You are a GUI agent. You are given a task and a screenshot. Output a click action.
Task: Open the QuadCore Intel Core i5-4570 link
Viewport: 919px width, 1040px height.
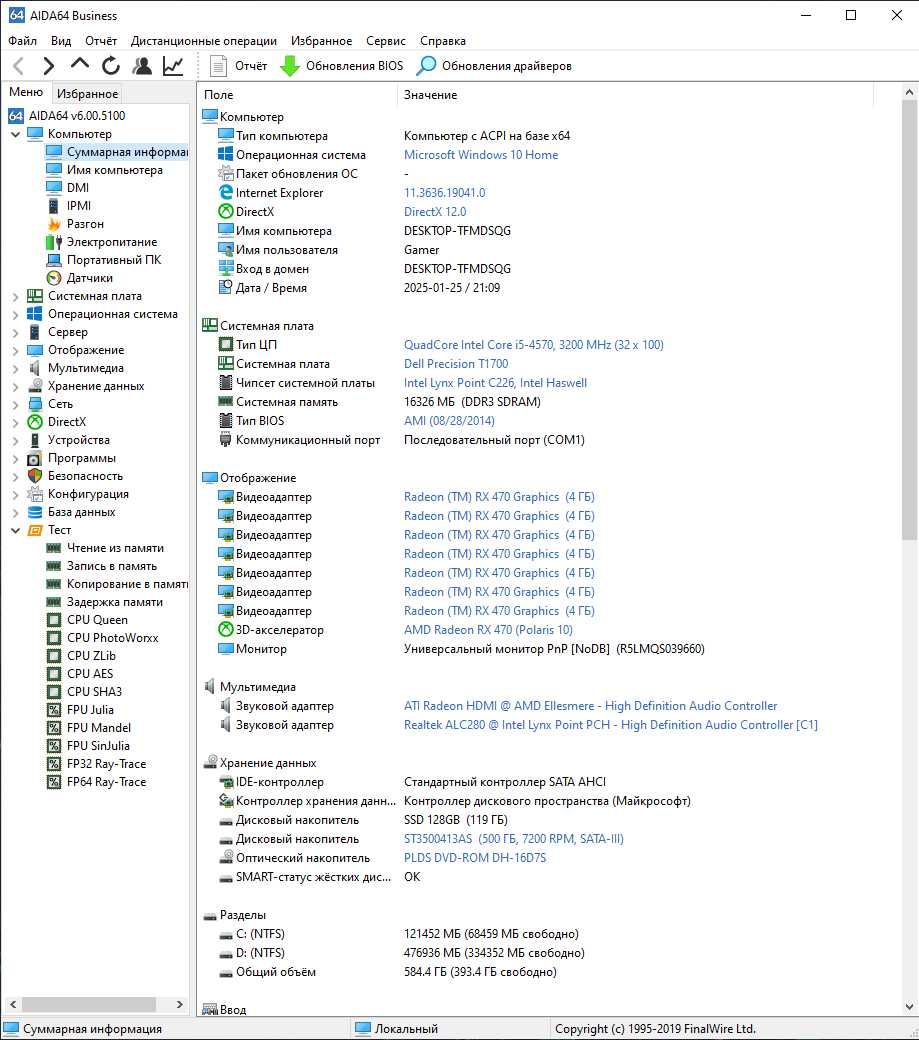coord(534,344)
